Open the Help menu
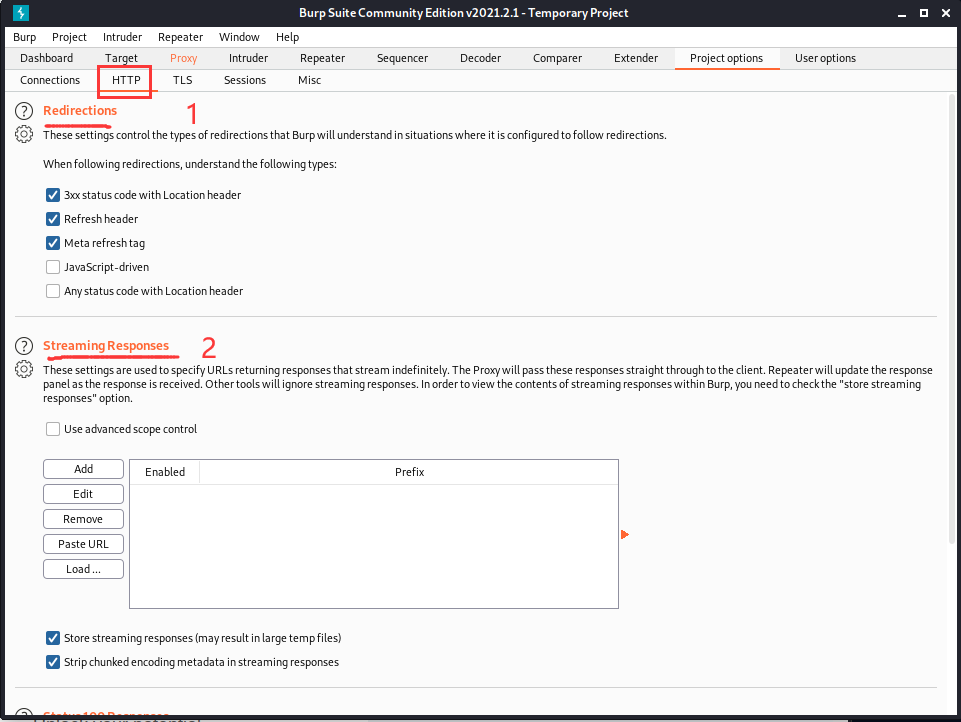This screenshot has height=722, width=961. tap(287, 37)
